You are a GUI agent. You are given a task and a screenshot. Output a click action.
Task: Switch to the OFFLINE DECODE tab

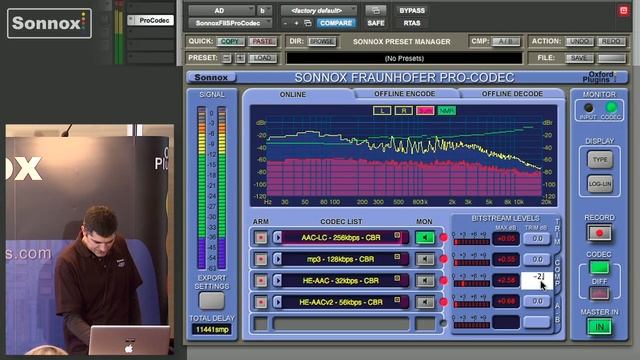[512, 94]
